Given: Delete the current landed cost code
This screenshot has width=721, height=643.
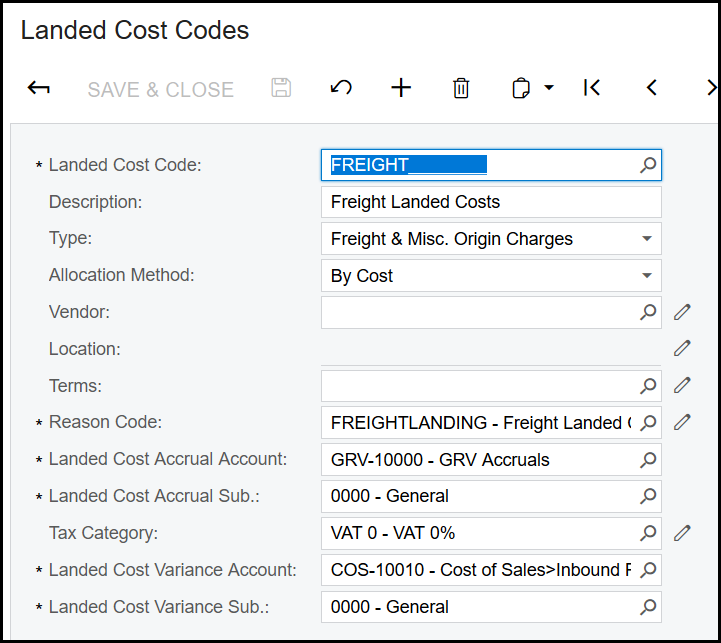Looking at the screenshot, I should click(x=461, y=88).
